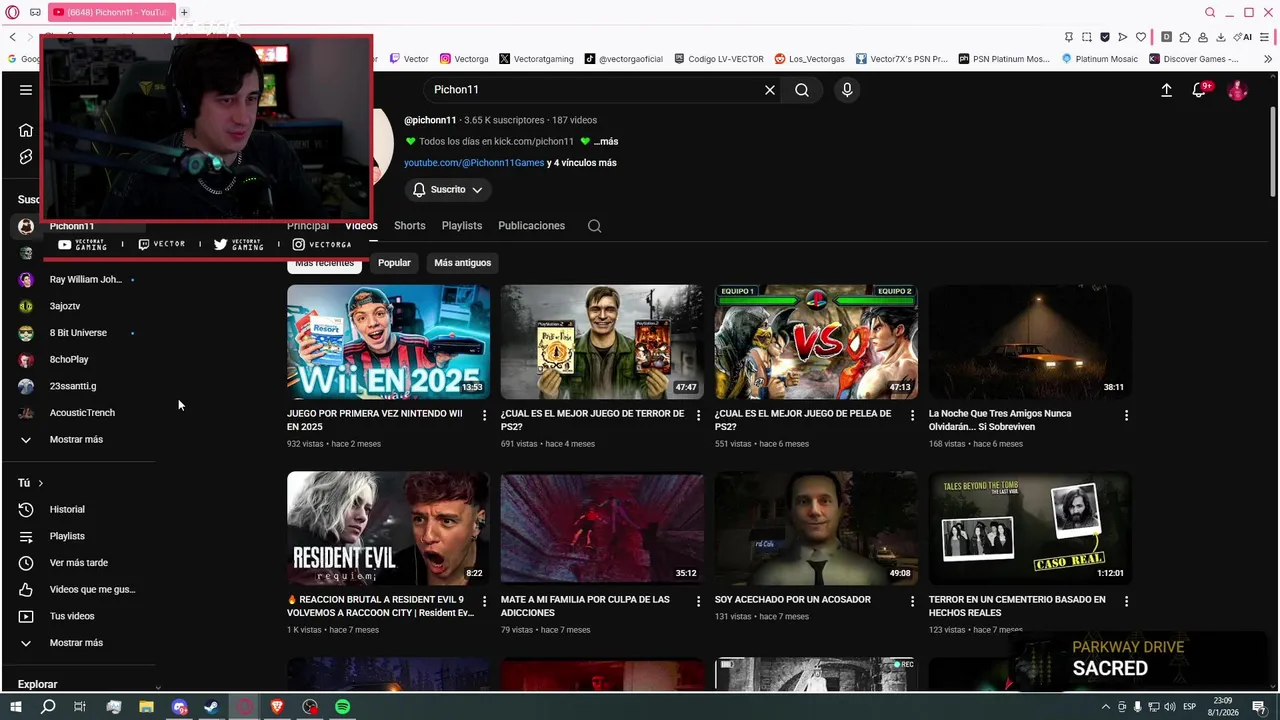Image resolution: width=1280 pixels, height=720 pixels.
Task: Start voice search with the microphone
Action: [x=847, y=90]
